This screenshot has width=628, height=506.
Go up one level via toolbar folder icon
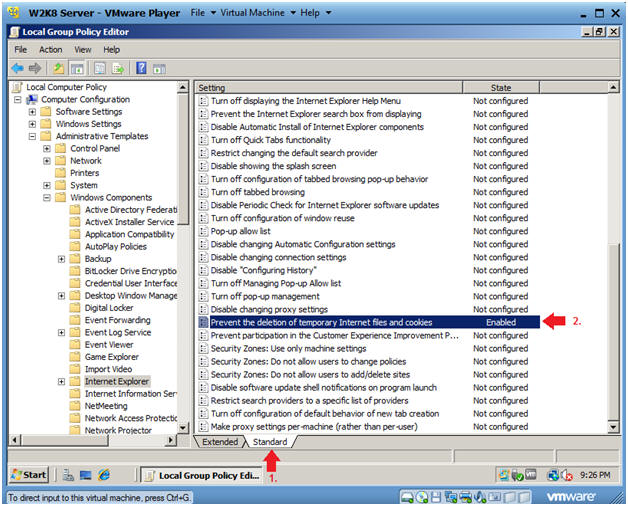[x=58, y=69]
